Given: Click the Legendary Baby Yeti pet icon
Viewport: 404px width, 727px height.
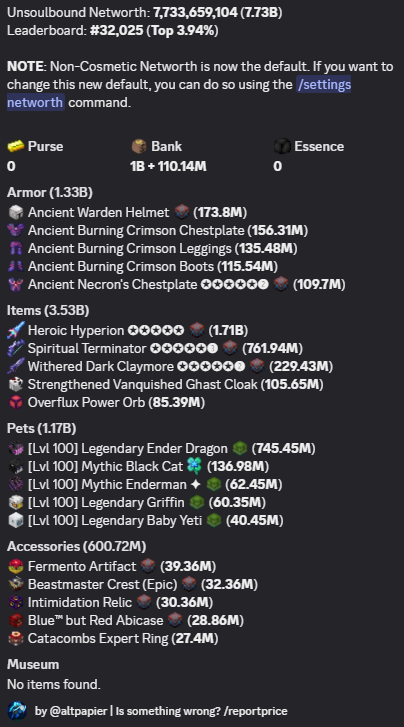Looking at the screenshot, I should point(16,521).
